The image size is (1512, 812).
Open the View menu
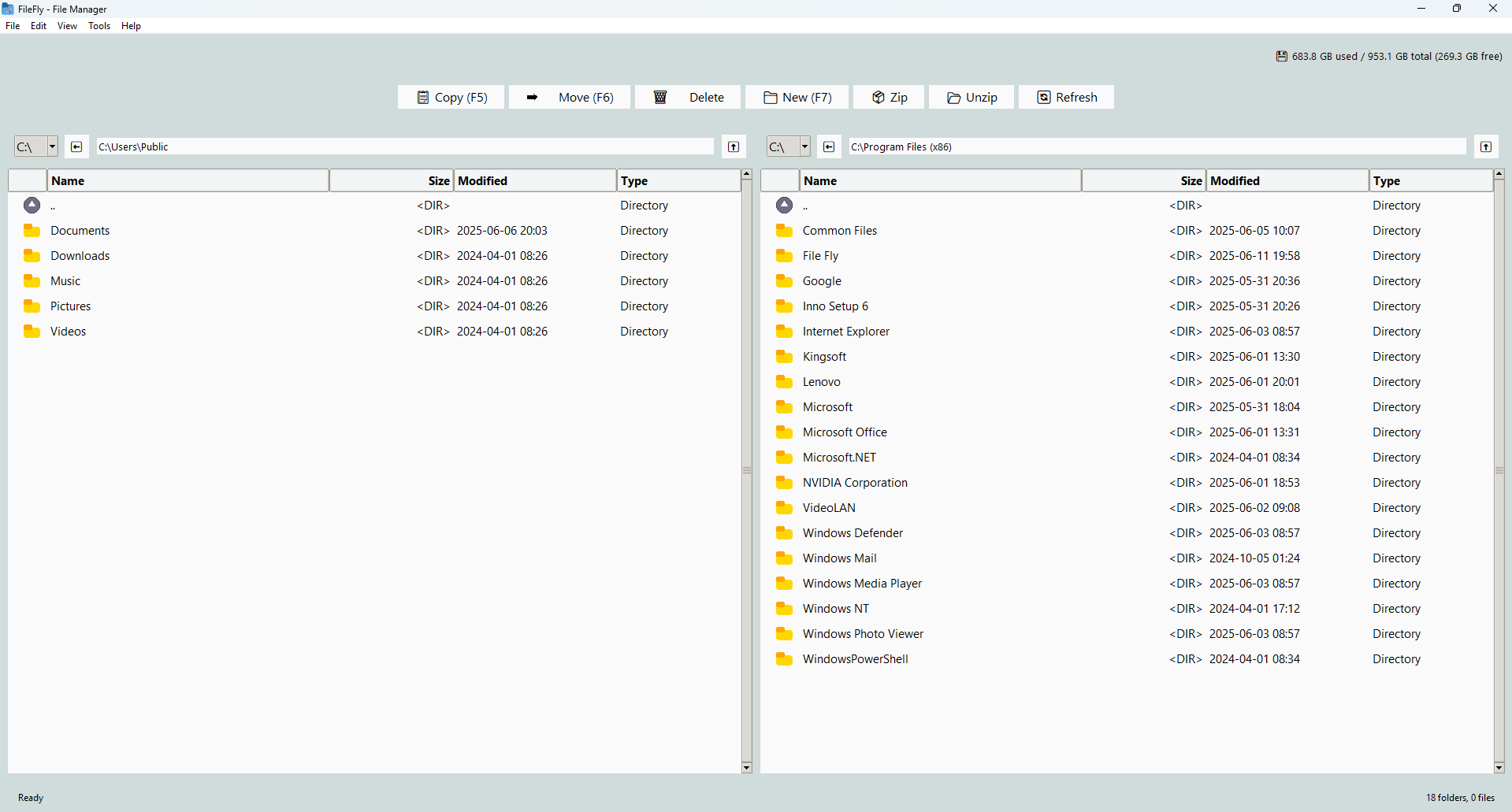pos(67,26)
